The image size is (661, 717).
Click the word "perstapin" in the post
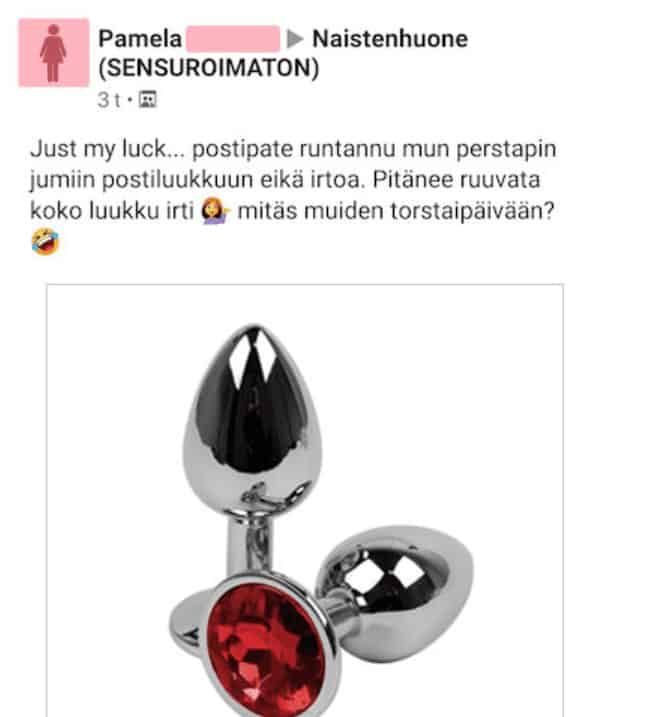pos(506,150)
